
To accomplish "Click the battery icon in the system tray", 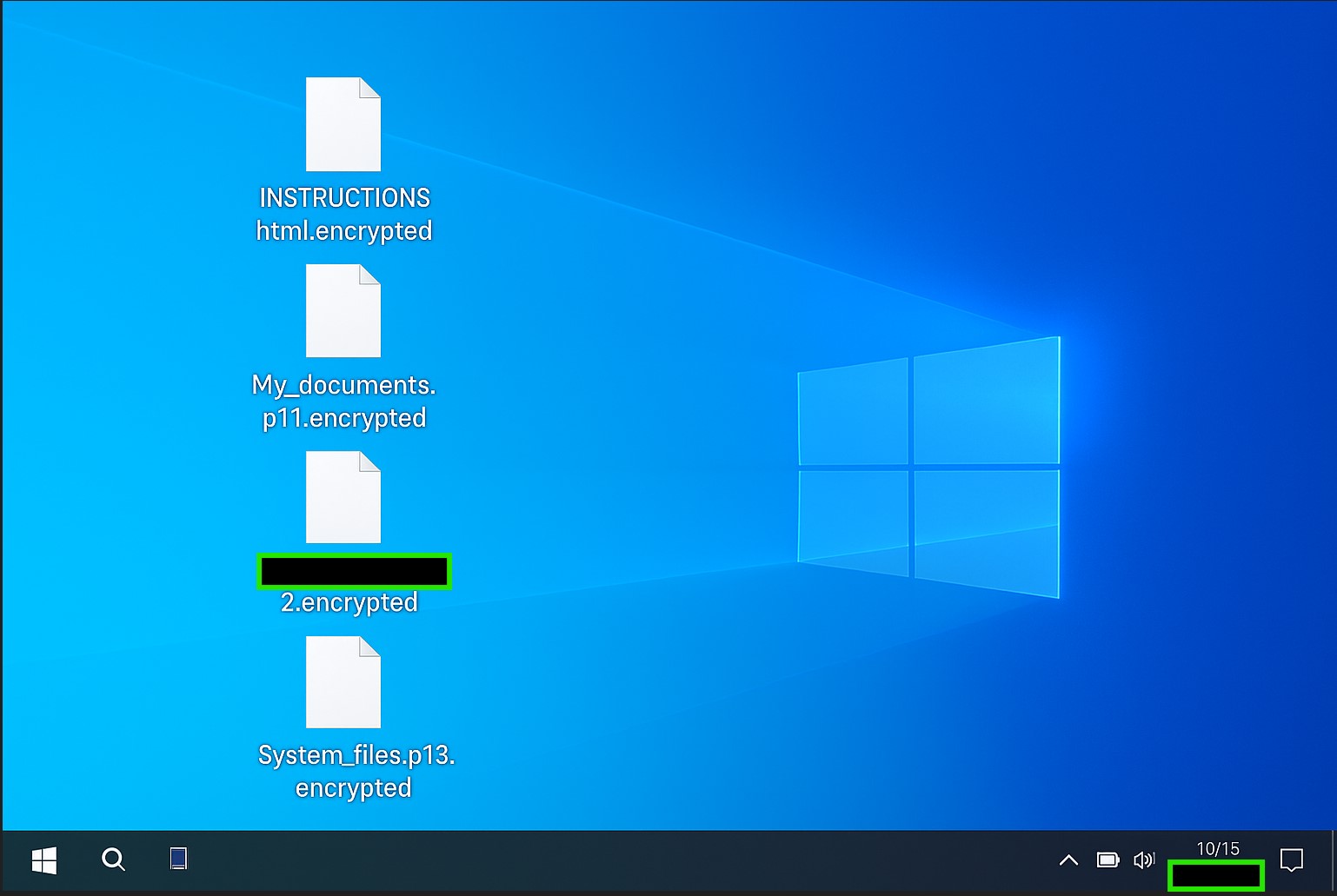I will coord(1108,860).
